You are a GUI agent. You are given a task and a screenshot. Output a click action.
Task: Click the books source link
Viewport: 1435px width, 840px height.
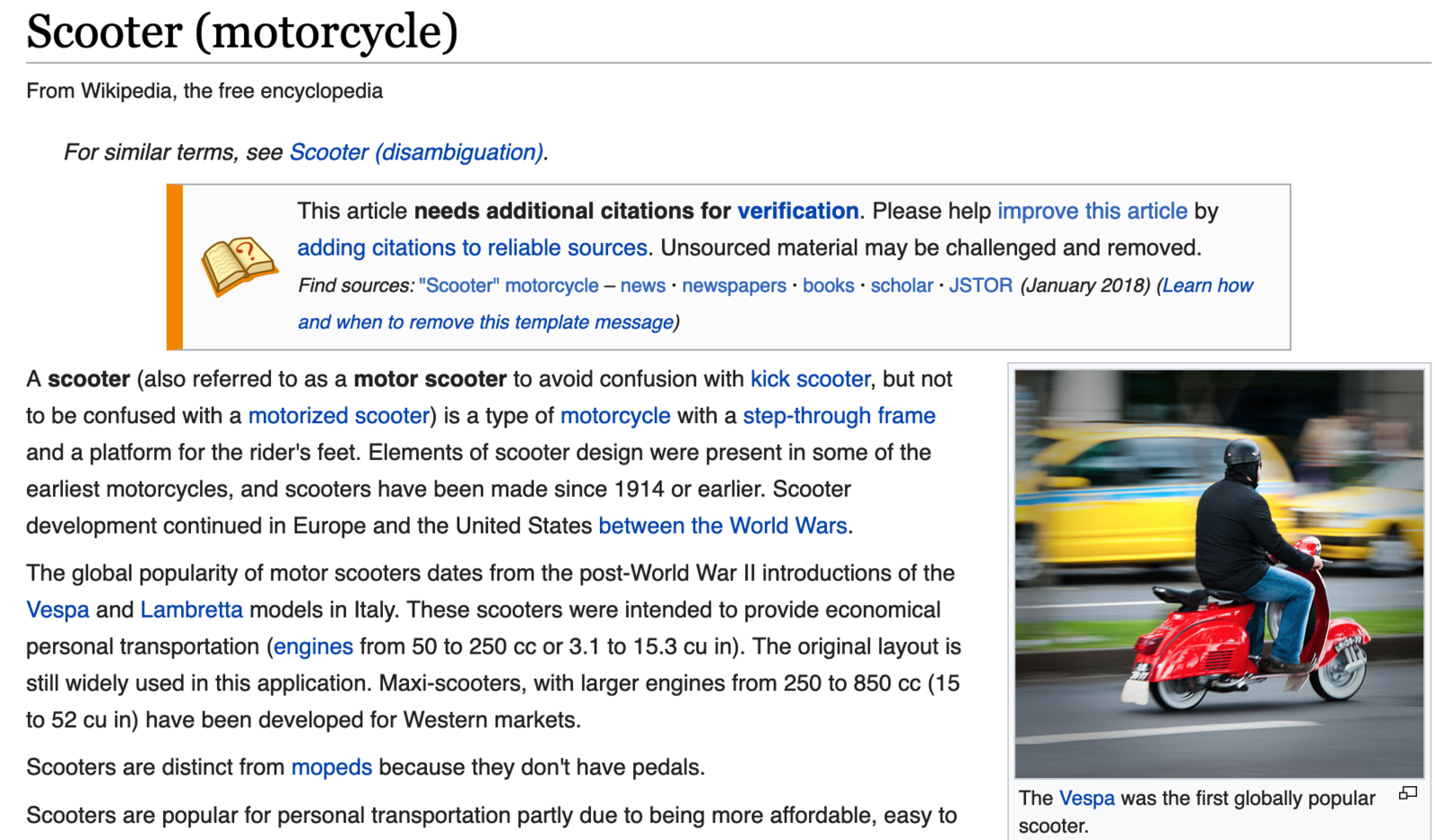pos(828,285)
